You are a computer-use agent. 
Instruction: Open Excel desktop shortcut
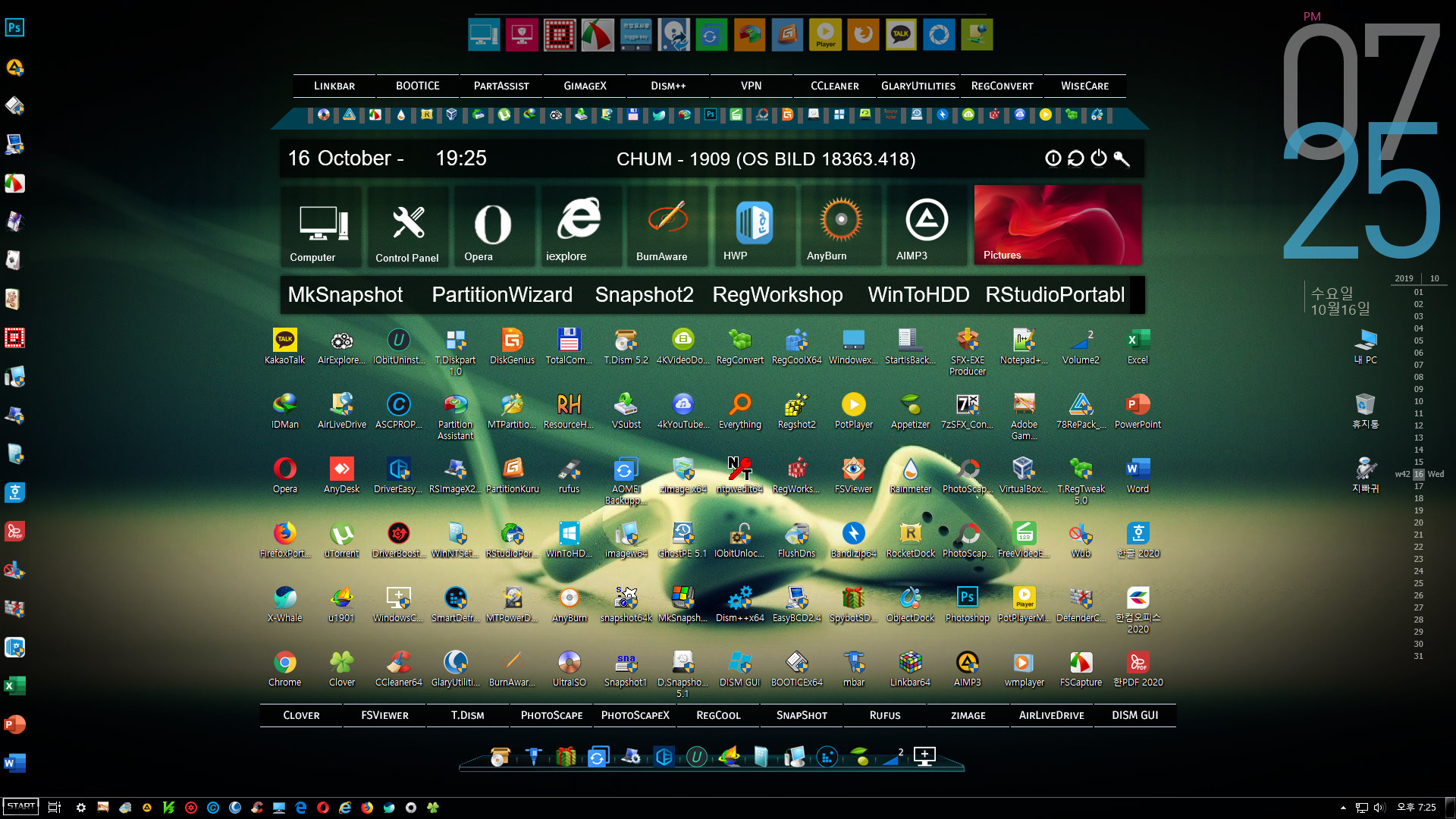click(1137, 347)
